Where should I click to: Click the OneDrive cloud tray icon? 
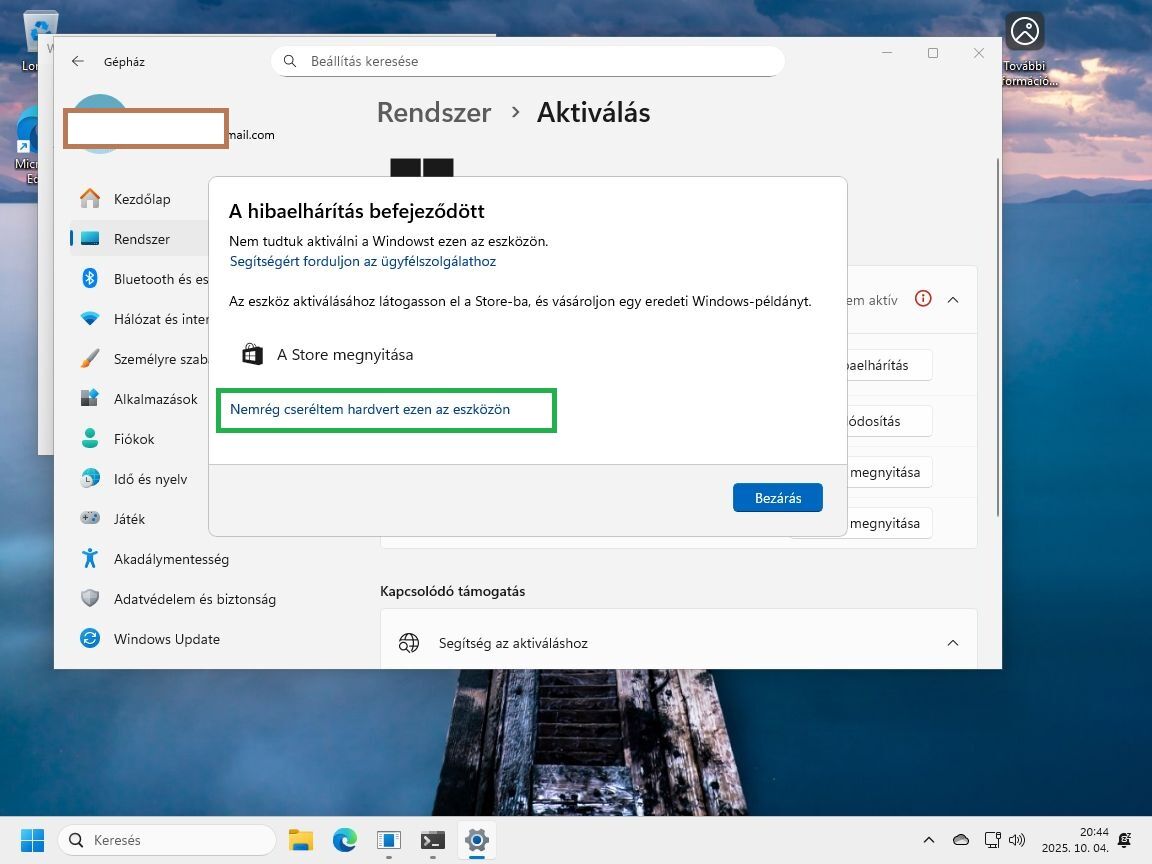pos(960,840)
